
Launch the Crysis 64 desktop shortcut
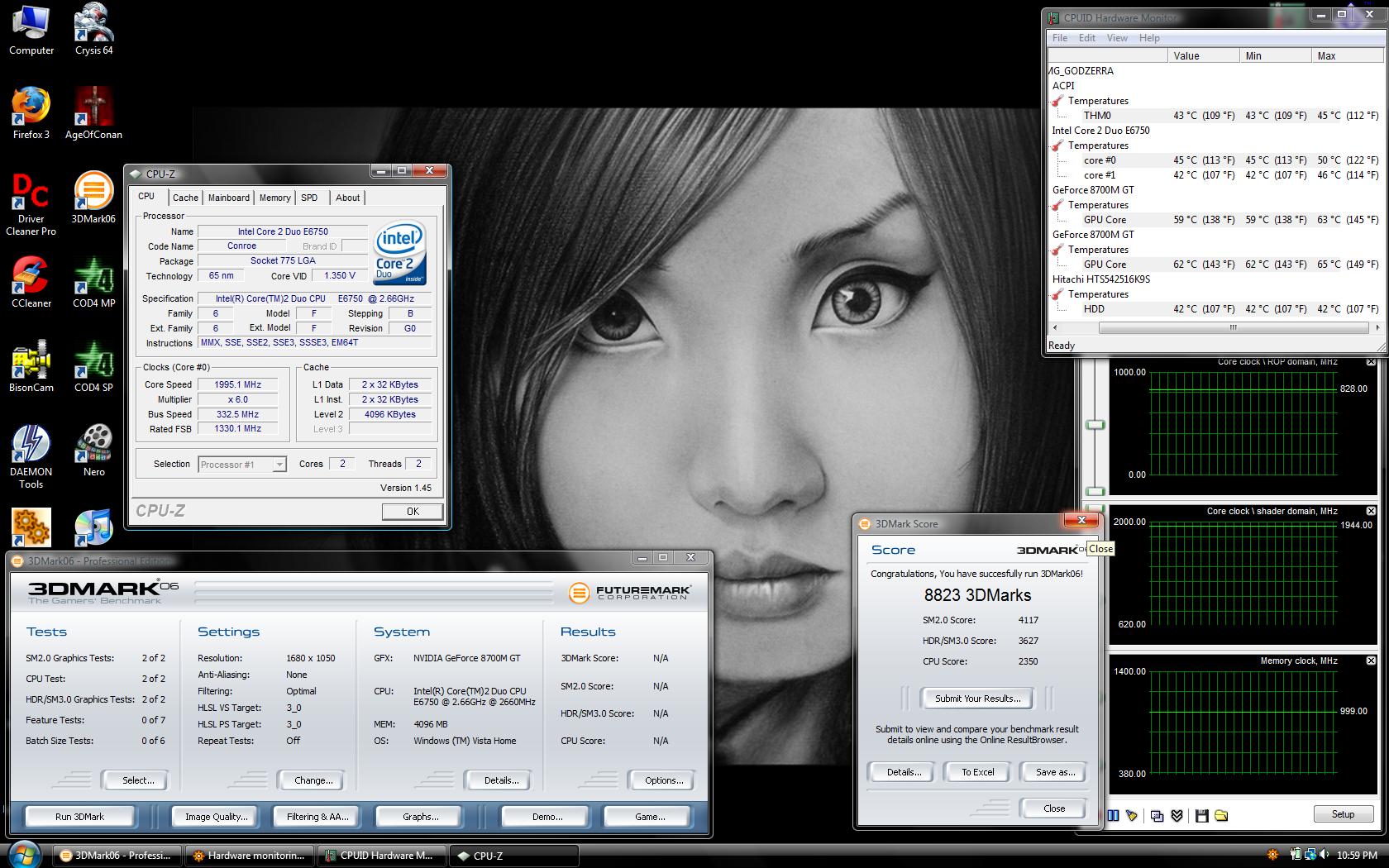click(93, 30)
